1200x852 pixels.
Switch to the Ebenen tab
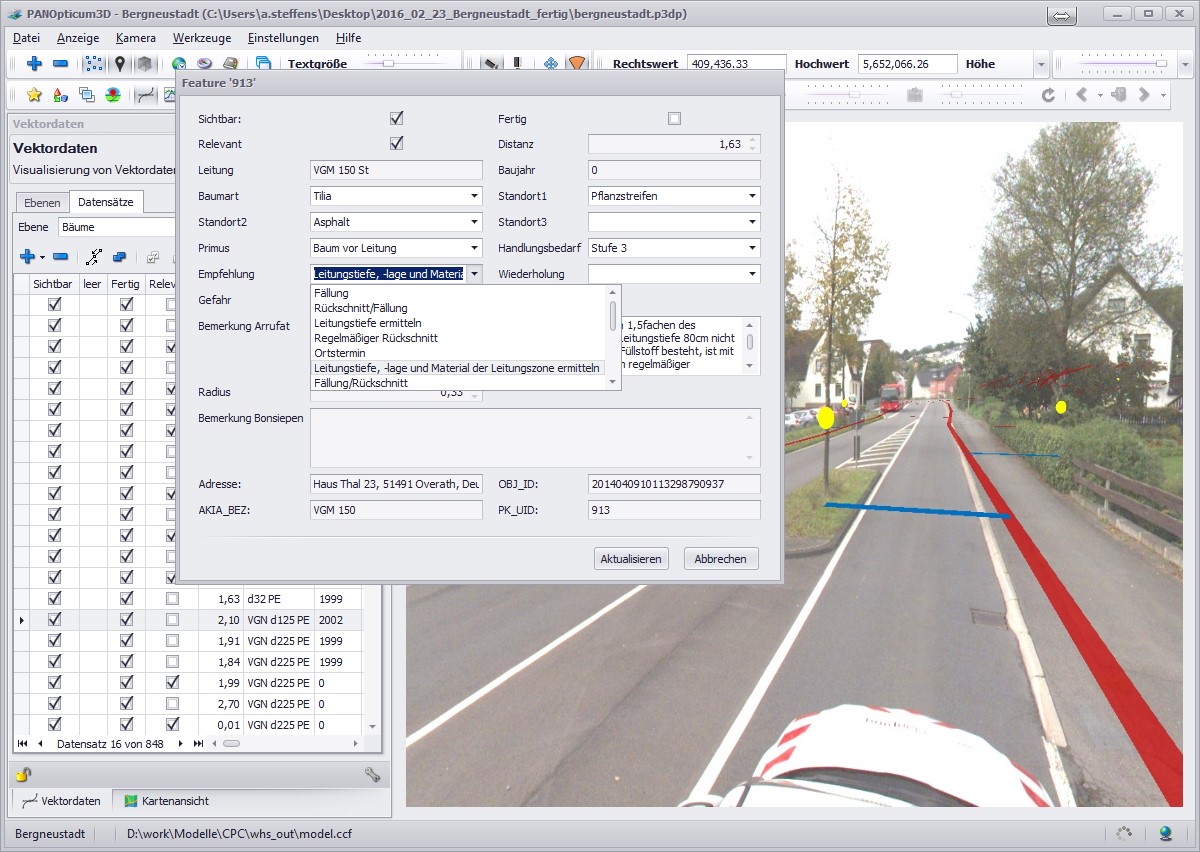click(x=42, y=202)
